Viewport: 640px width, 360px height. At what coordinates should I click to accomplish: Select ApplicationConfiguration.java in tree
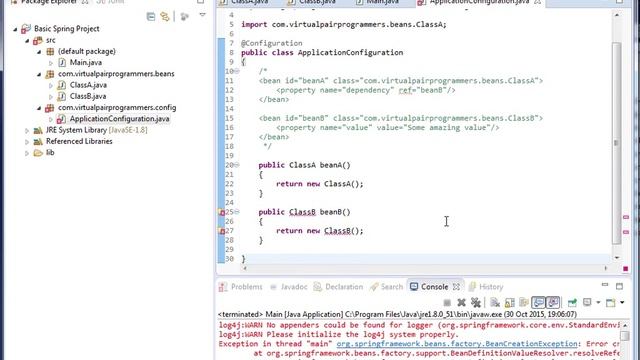[x=120, y=119]
